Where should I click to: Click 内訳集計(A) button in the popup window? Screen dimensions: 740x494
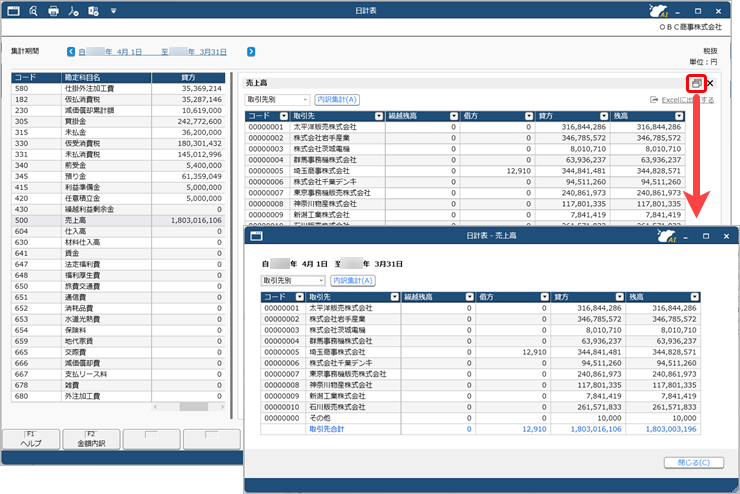click(353, 281)
